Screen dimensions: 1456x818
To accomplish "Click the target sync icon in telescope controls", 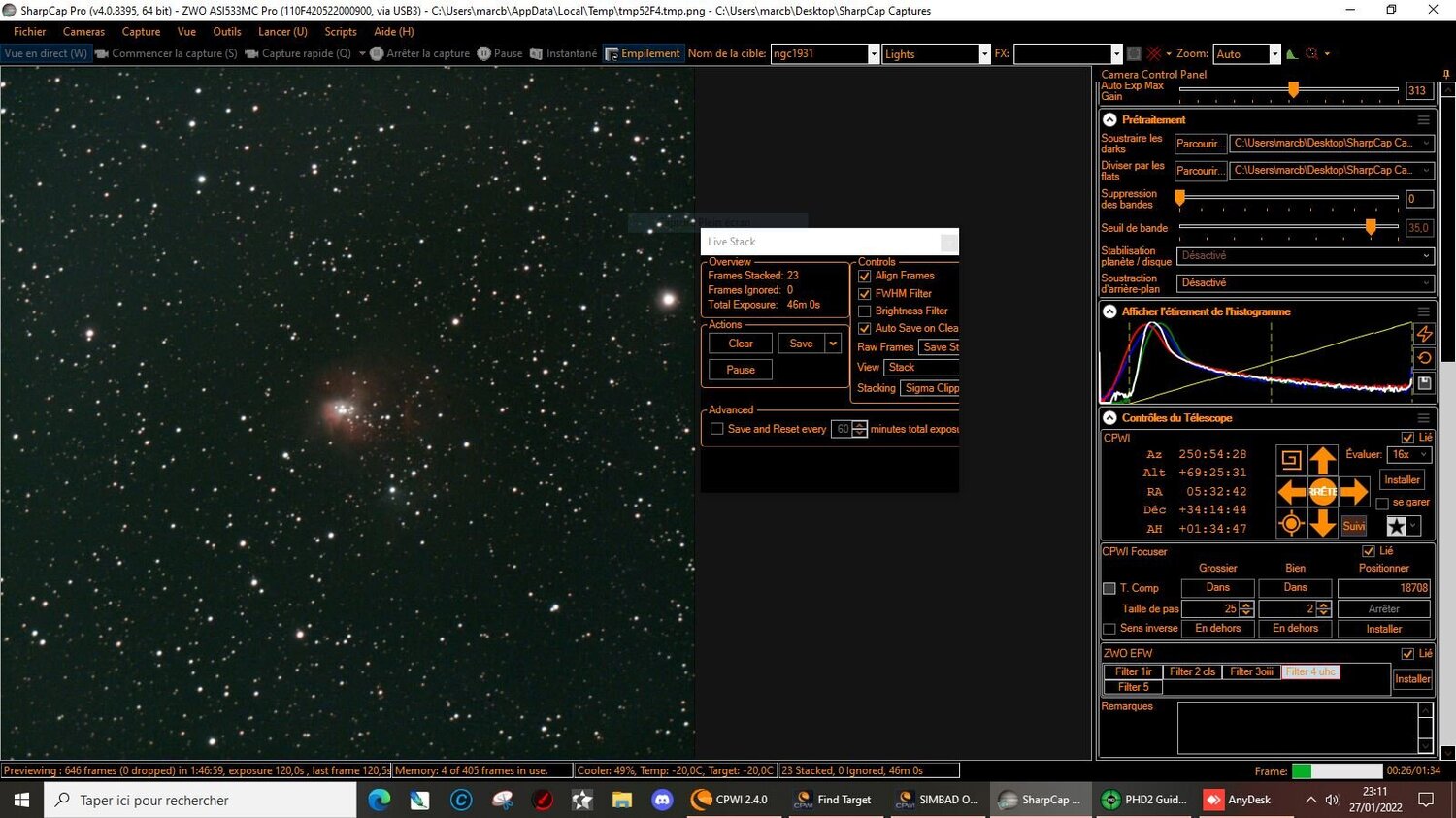I will [x=1291, y=523].
